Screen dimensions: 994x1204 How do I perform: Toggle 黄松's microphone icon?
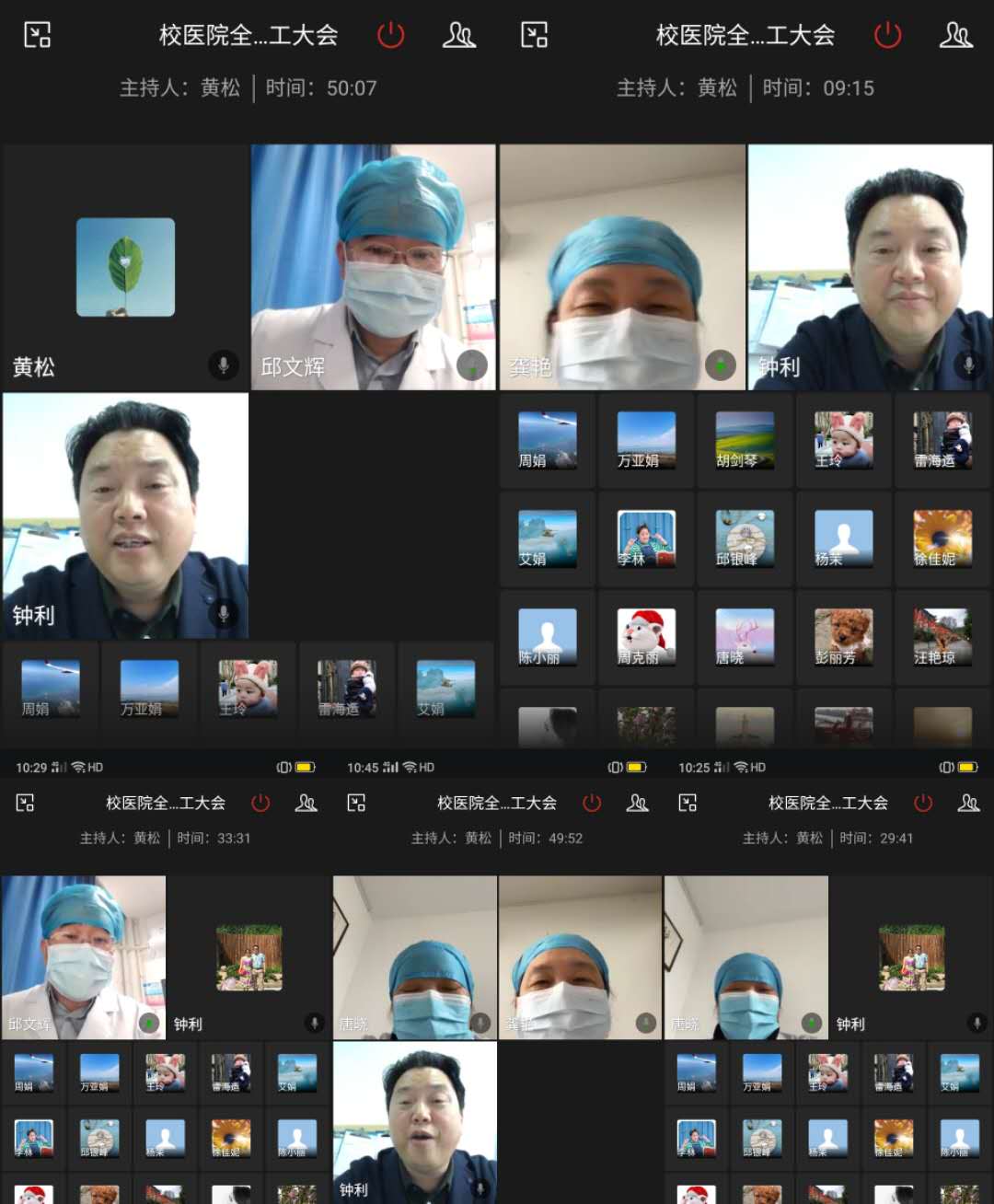coord(223,365)
